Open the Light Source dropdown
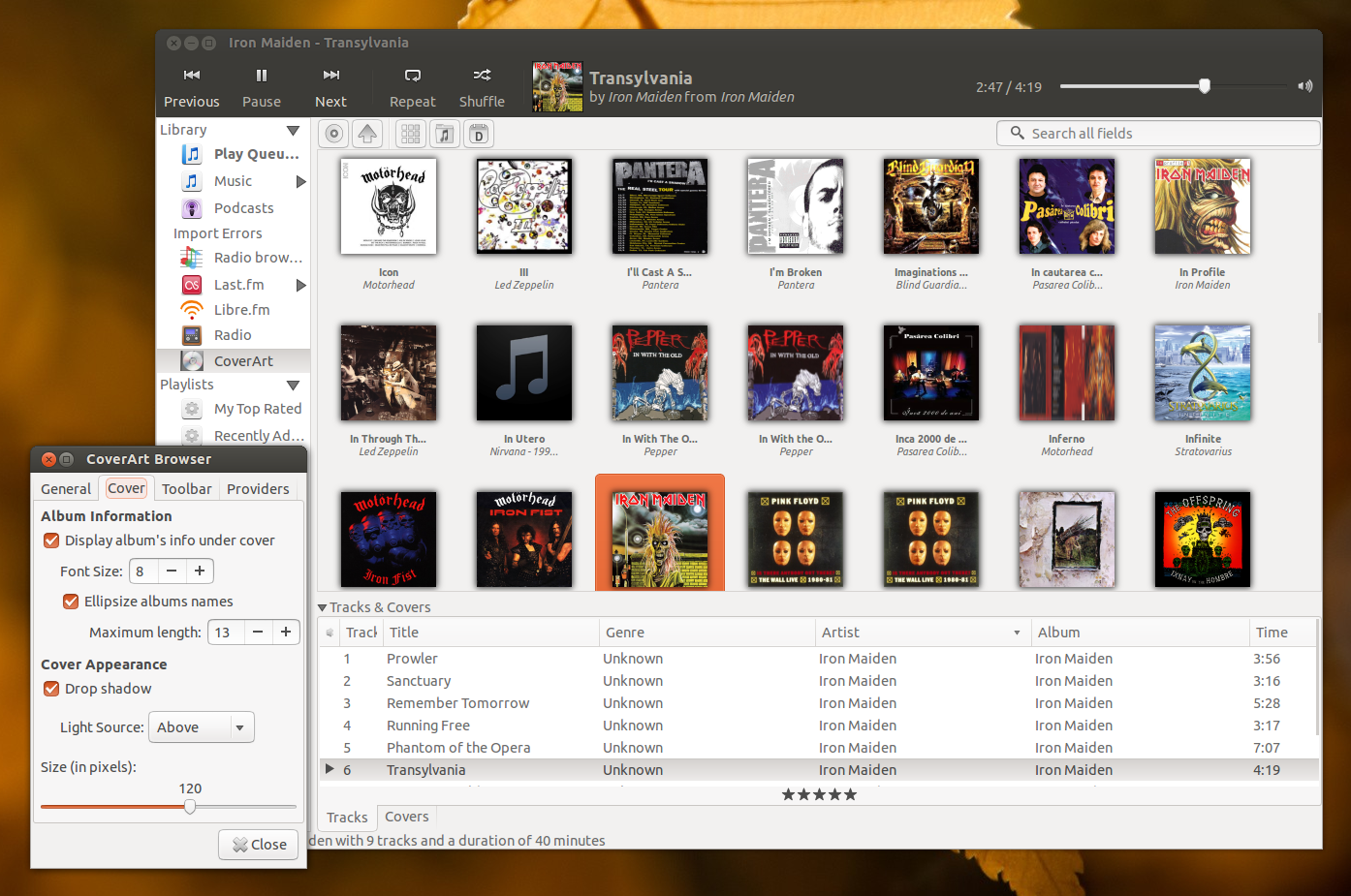The image size is (1351, 896). point(201,726)
